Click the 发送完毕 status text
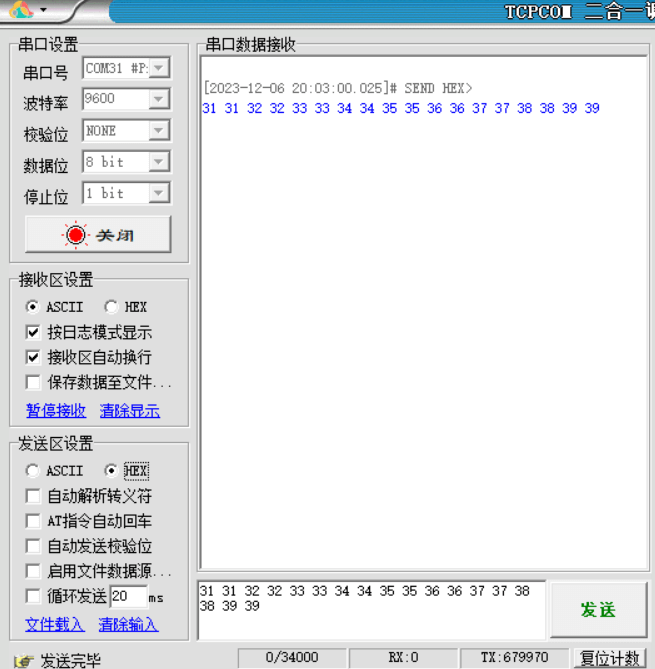 pyautogui.click(x=70, y=661)
